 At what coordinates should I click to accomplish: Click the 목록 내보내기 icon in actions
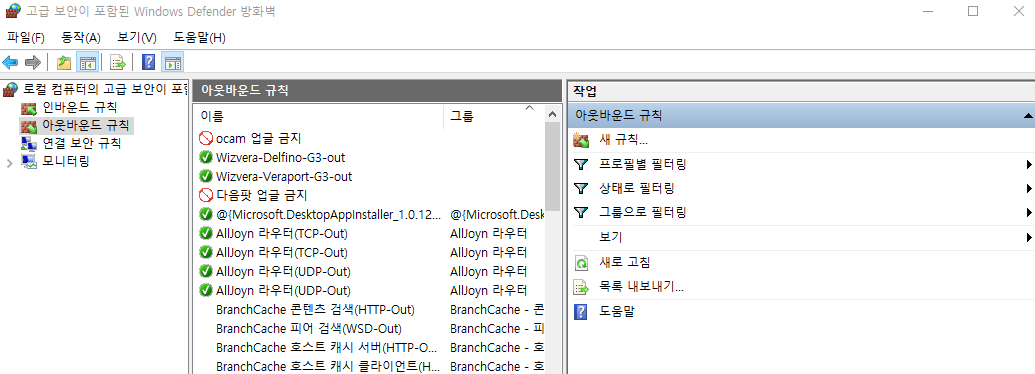(x=581, y=288)
